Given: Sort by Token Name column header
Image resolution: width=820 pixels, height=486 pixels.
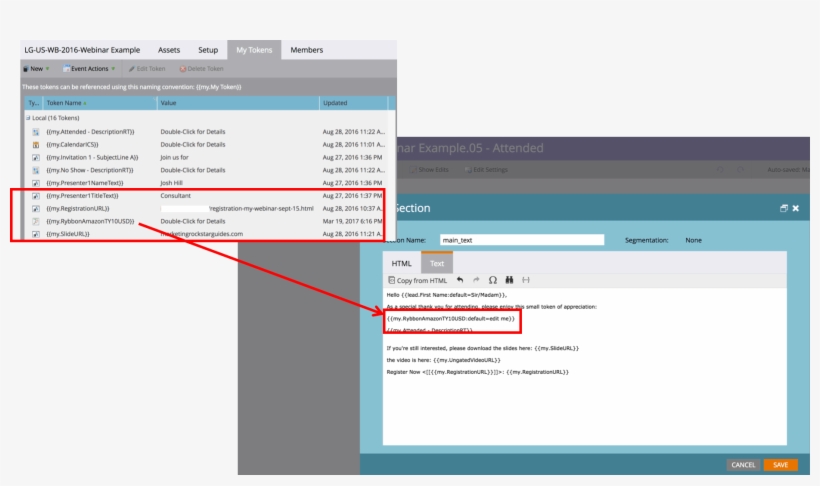Looking at the screenshot, I should 100,103.
